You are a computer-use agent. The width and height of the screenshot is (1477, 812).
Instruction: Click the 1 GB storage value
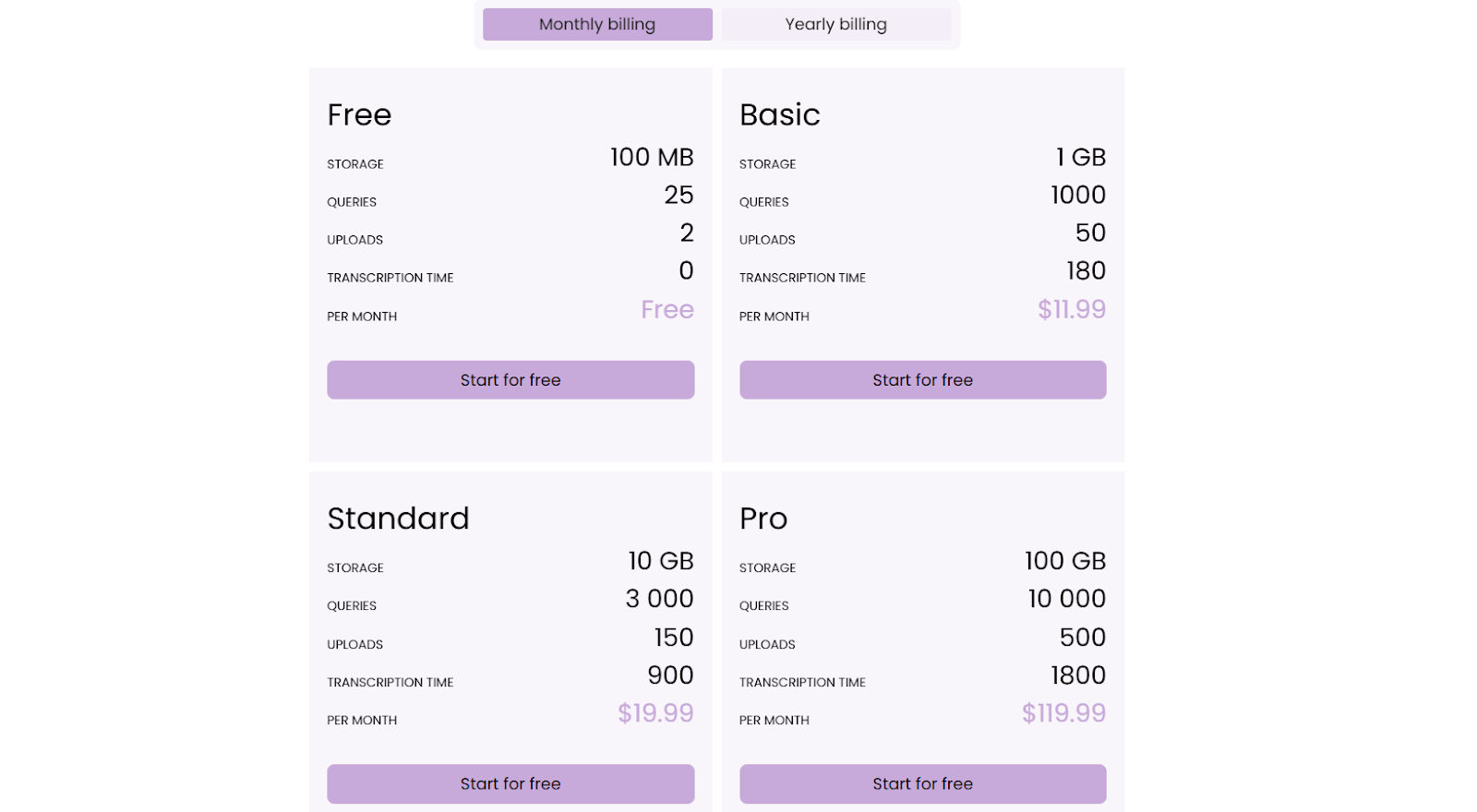pyautogui.click(x=1081, y=157)
